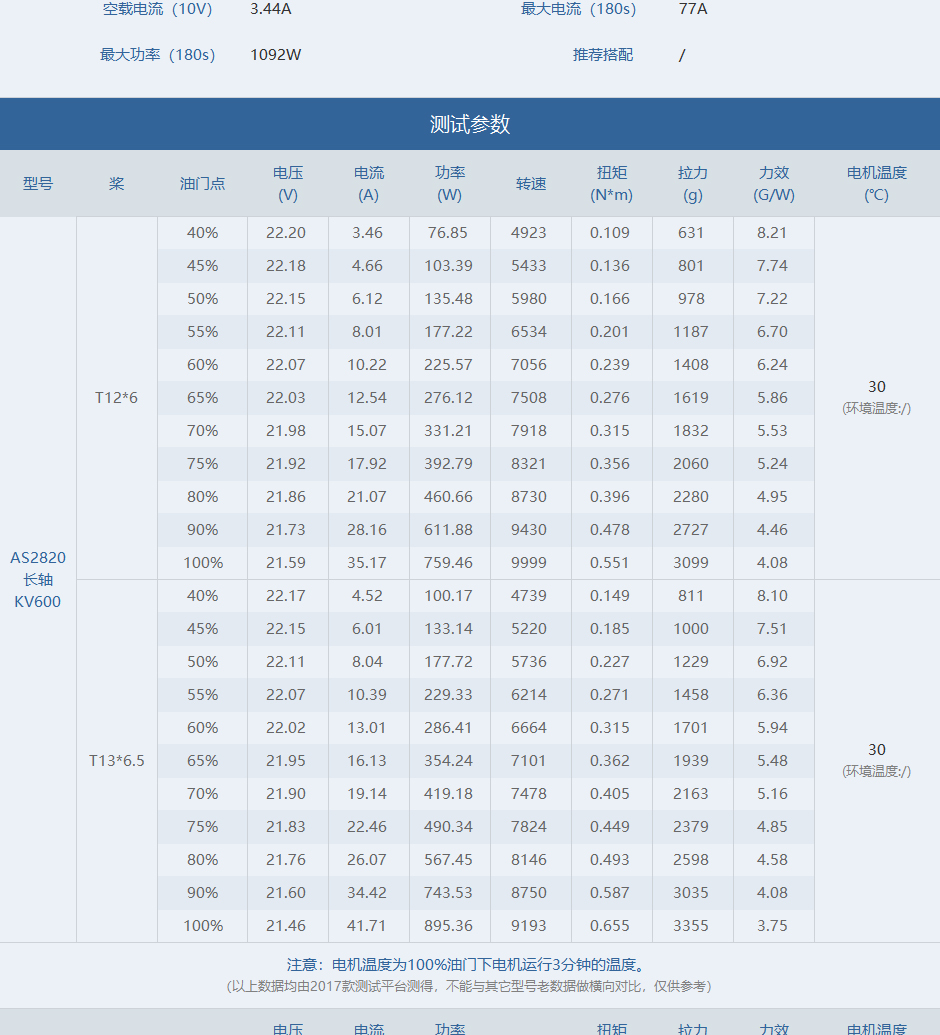Viewport: 940px width, 1035px height.
Task: Click the 77A max current value
Action: (x=693, y=10)
